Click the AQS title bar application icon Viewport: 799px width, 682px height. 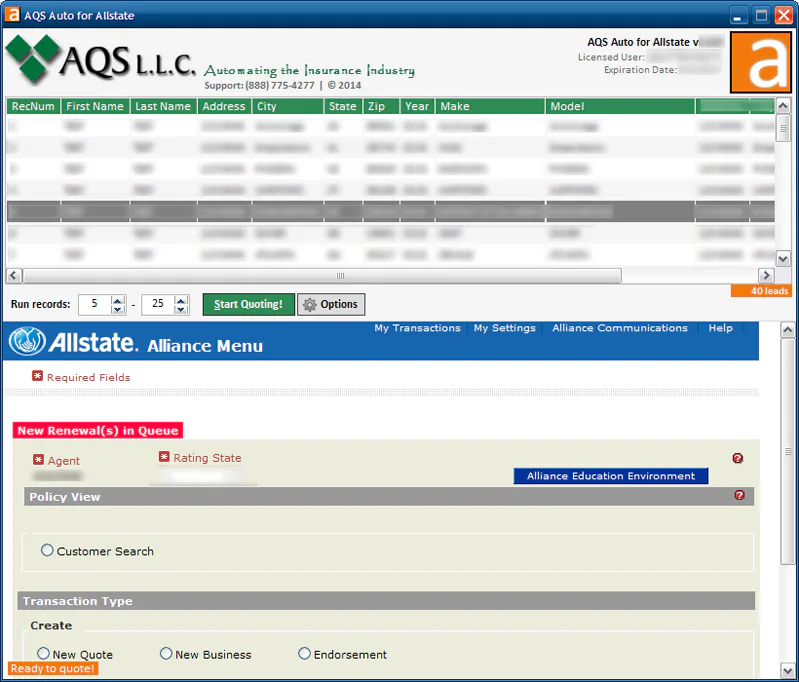point(11,14)
